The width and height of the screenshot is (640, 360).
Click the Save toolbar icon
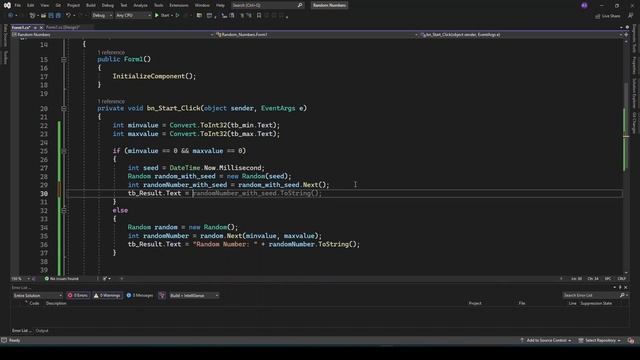point(51,16)
